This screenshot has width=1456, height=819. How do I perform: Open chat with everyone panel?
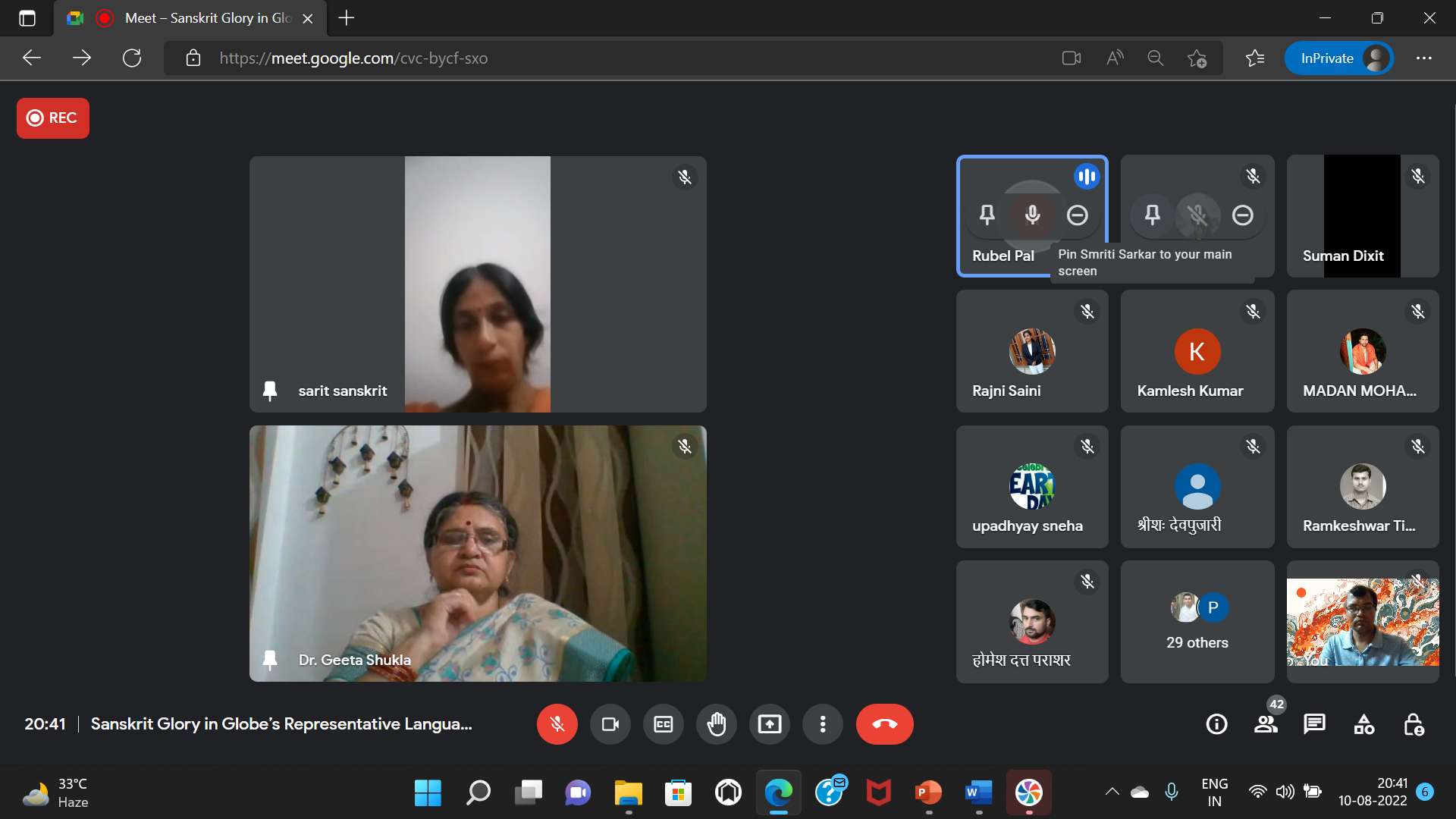[x=1314, y=724]
